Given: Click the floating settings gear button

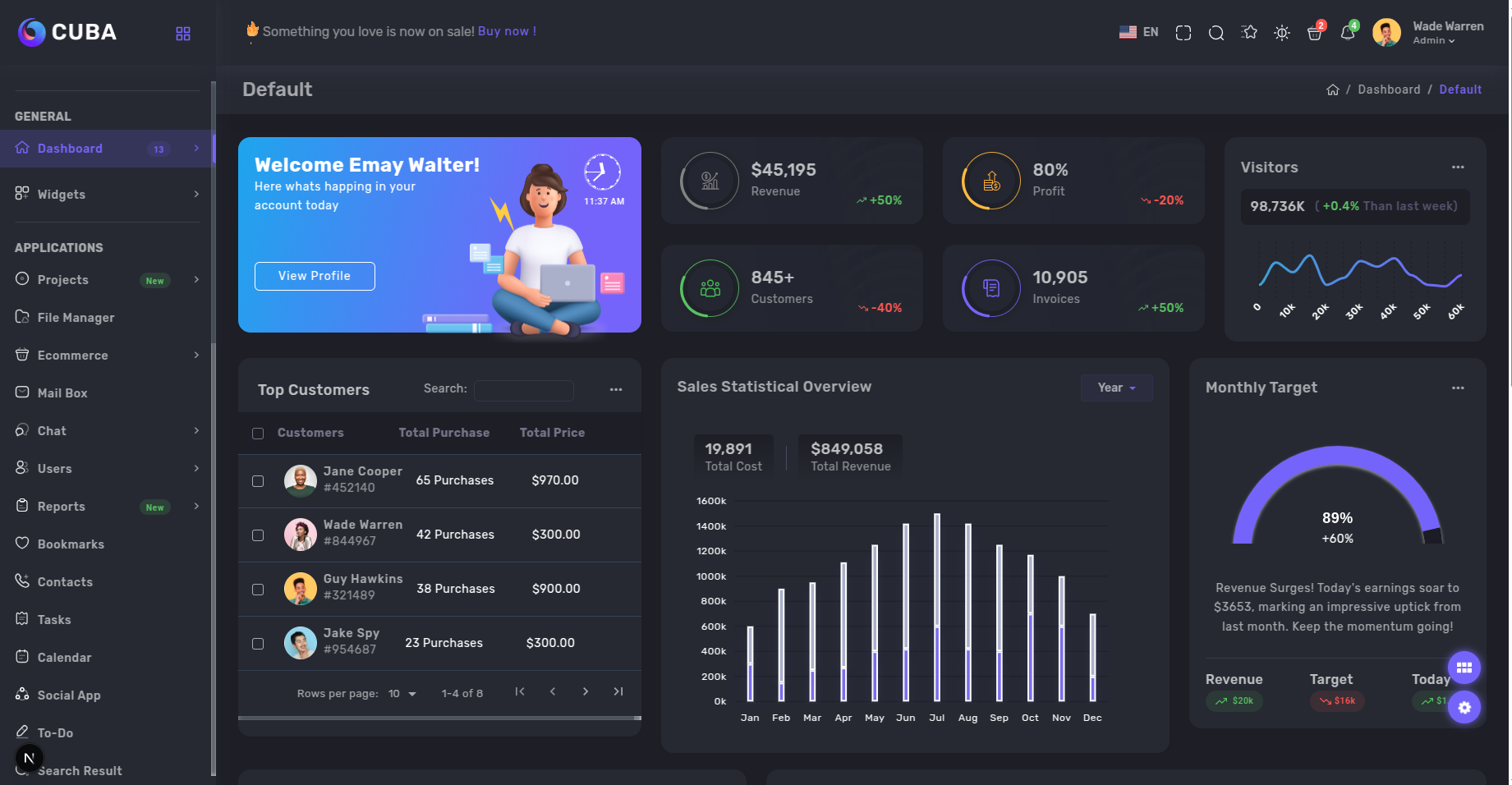Looking at the screenshot, I should [1464, 707].
